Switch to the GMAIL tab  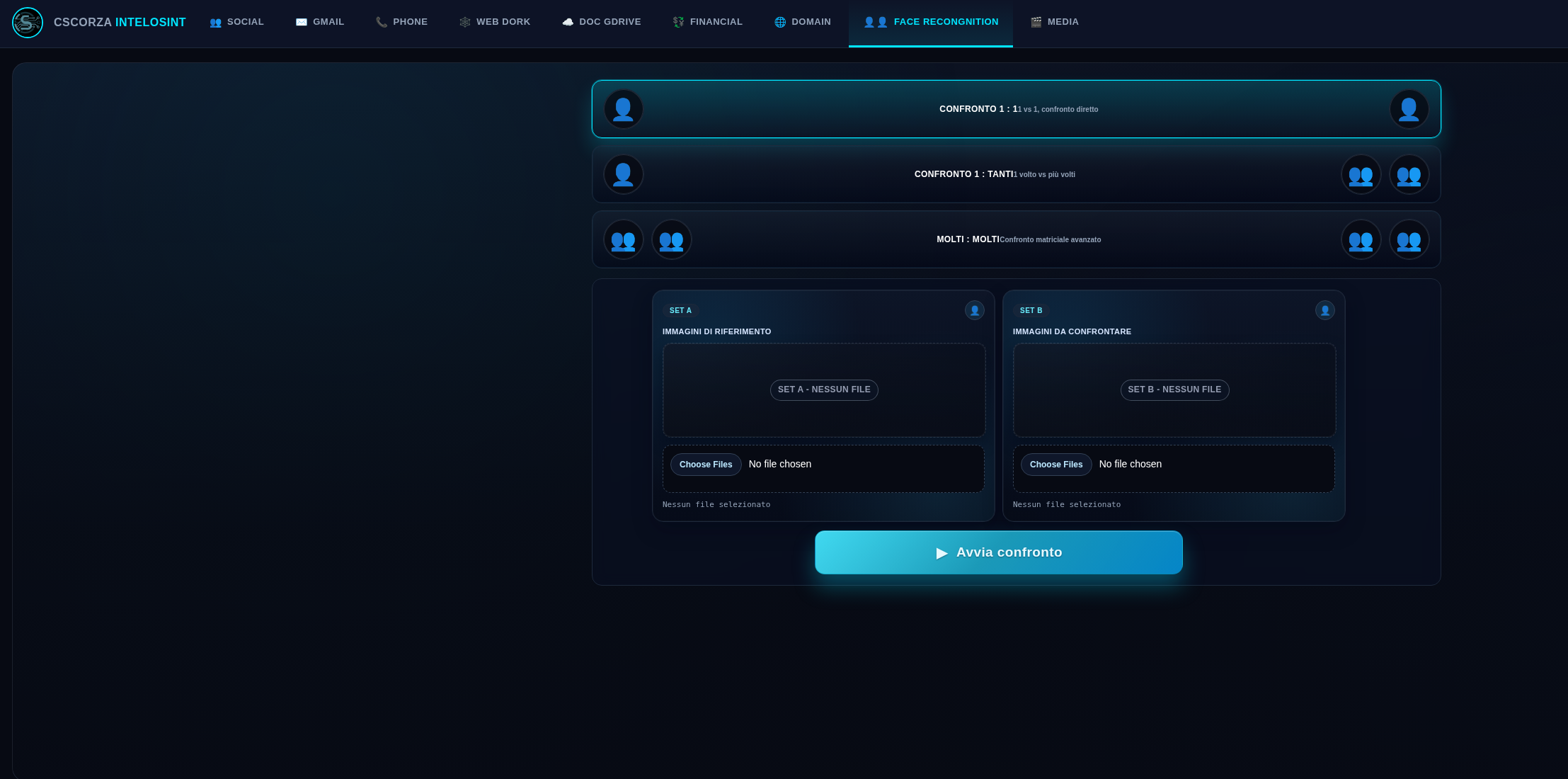320,23
